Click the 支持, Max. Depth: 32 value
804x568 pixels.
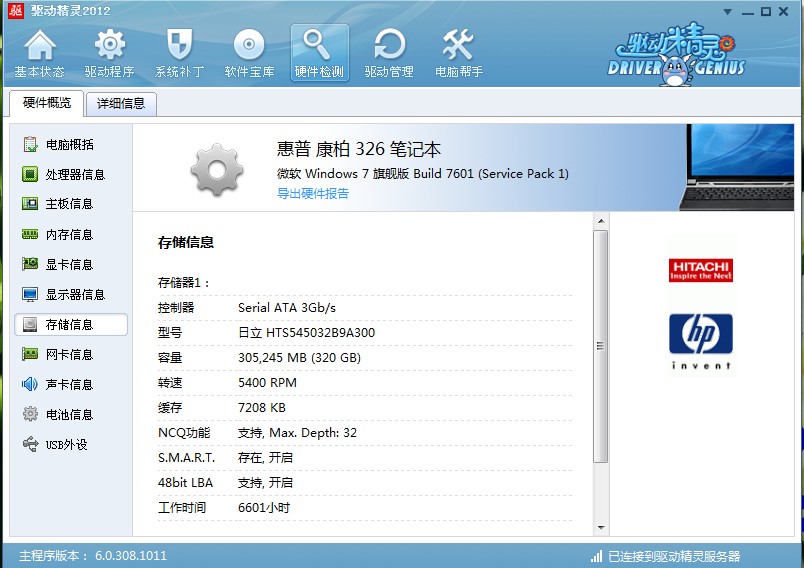pos(297,433)
